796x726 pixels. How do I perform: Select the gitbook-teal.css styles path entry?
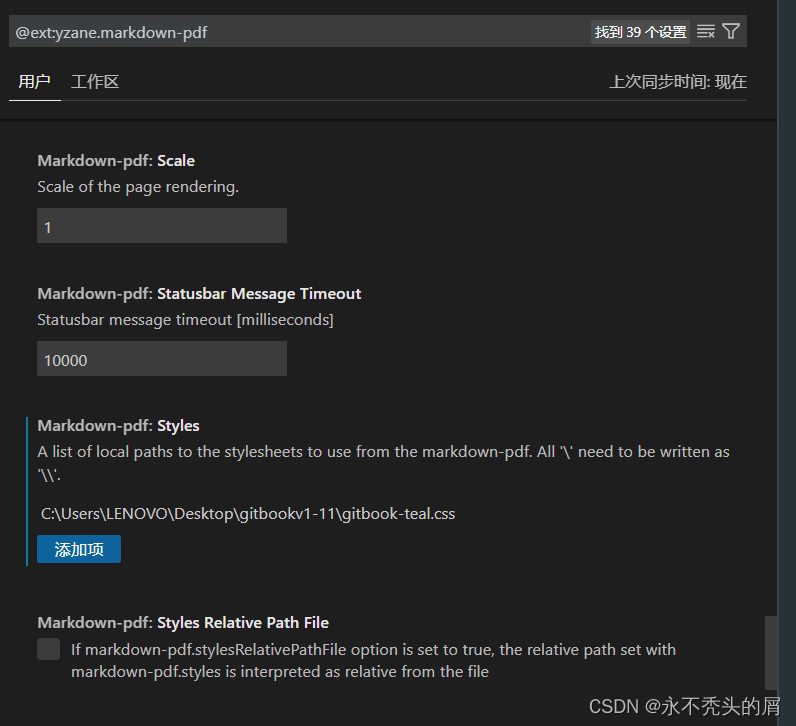point(248,514)
